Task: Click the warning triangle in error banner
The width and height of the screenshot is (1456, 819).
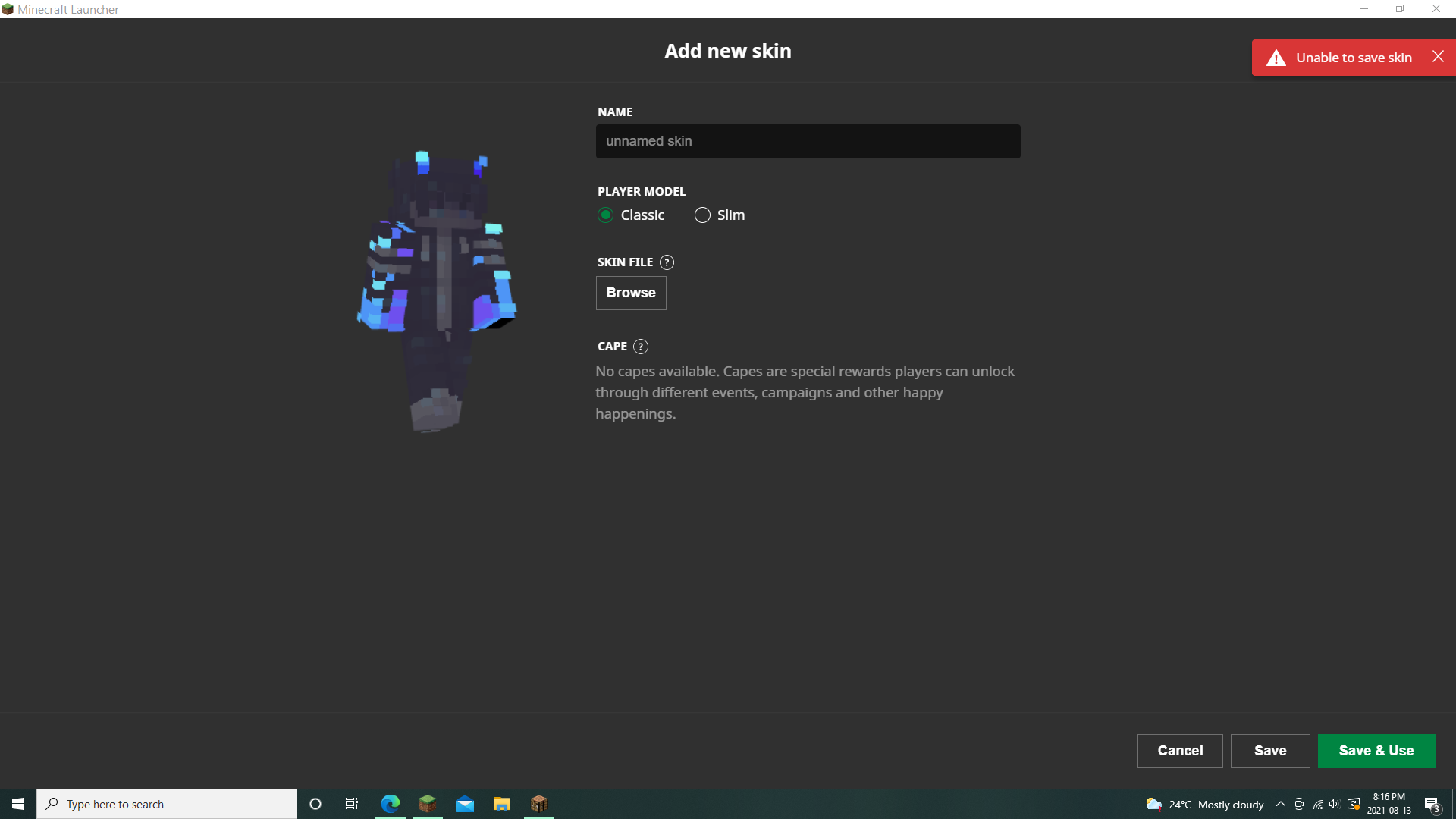Action: pos(1276,58)
